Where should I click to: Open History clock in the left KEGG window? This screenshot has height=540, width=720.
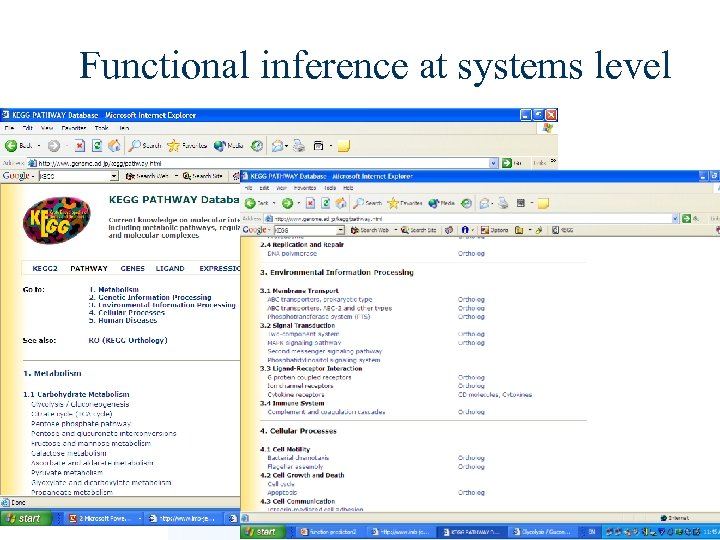pyautogui.click(x=257, y=146)
